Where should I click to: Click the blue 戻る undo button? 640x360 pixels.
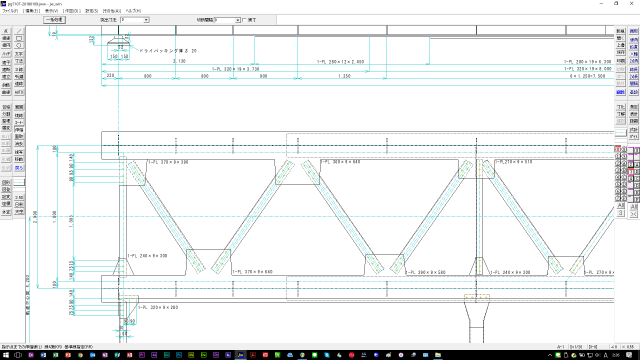(19, 168)
